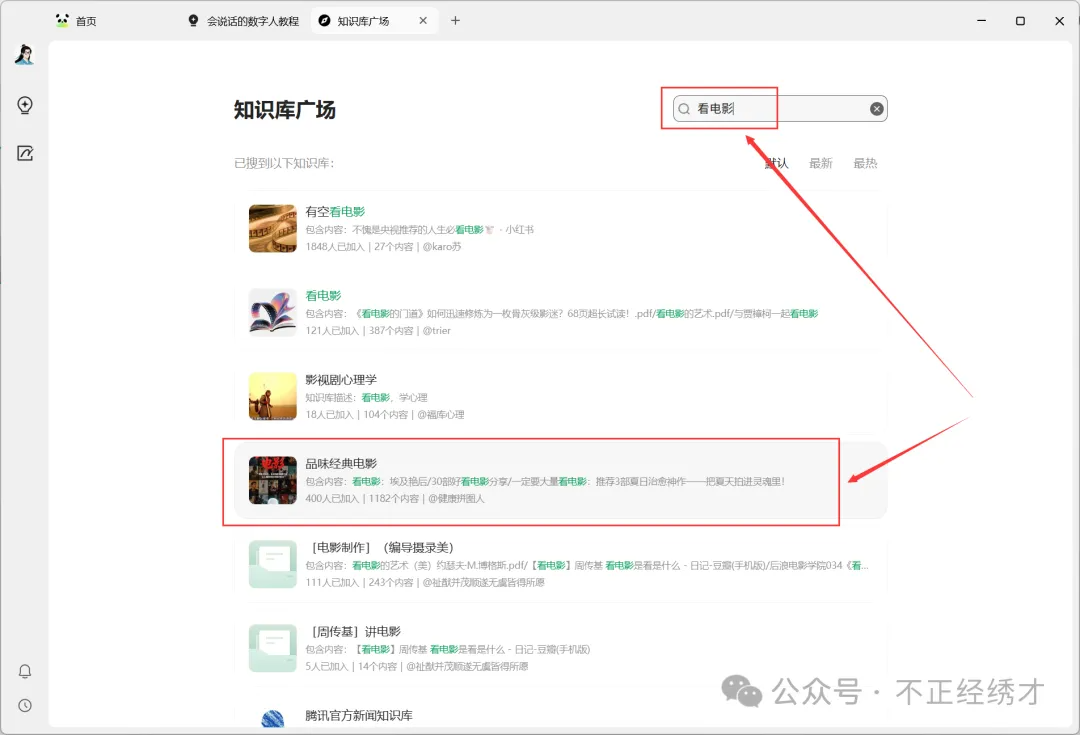Click the 知识库广场 page heading
The image size is (1080, 735).
pyautogui.click(x=284, y=110)
